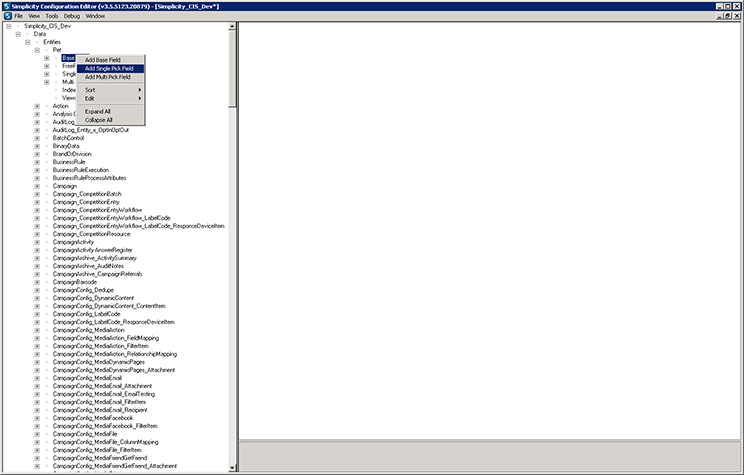Image resolution: width=744 pixels, height=475 pixels.
Task: Select CampaignConfig_DynamicContent tree item
Action: (93, 298)
